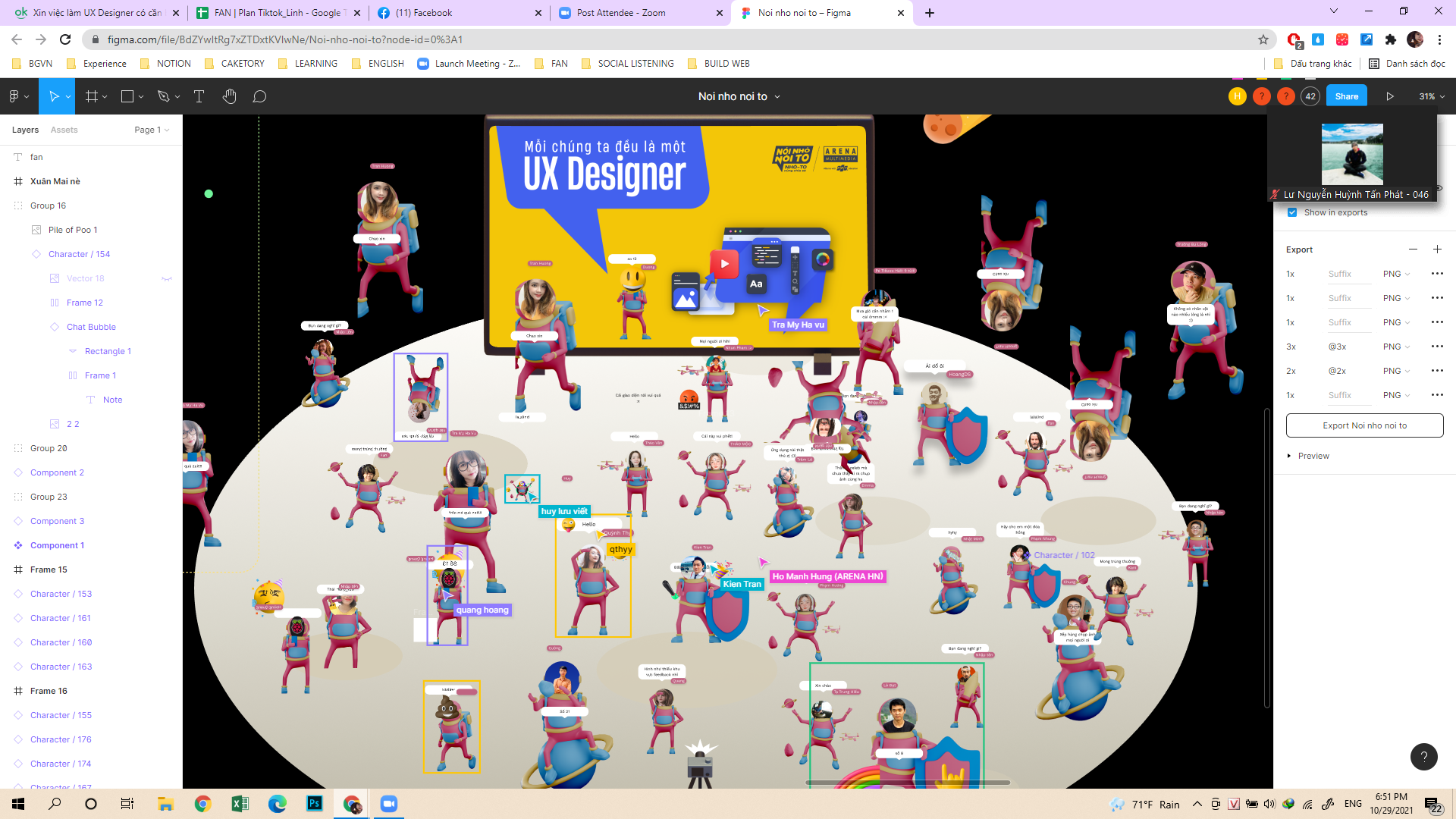Screen dimensions: 1456x819
Task: Open Windows Start menu
Action: pos(18,803)
